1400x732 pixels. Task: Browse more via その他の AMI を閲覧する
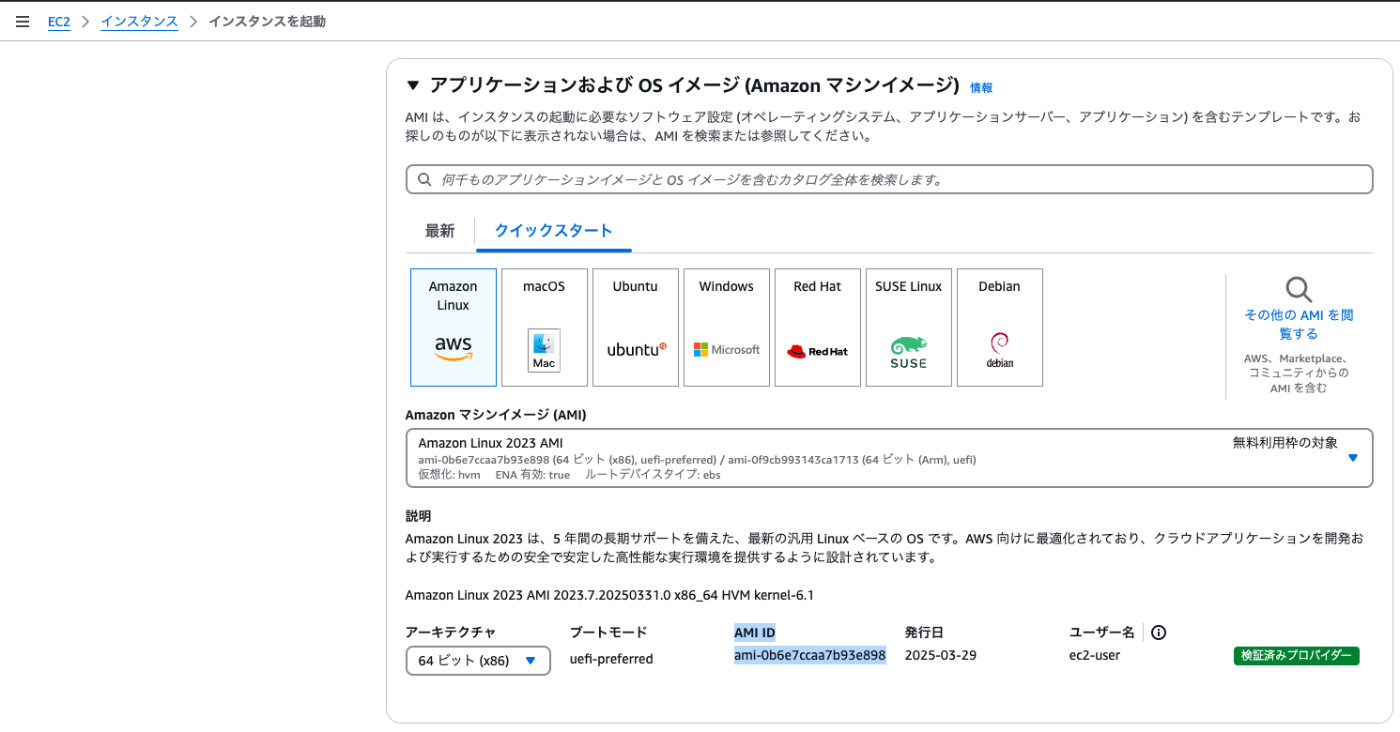tap(1298, 324)
